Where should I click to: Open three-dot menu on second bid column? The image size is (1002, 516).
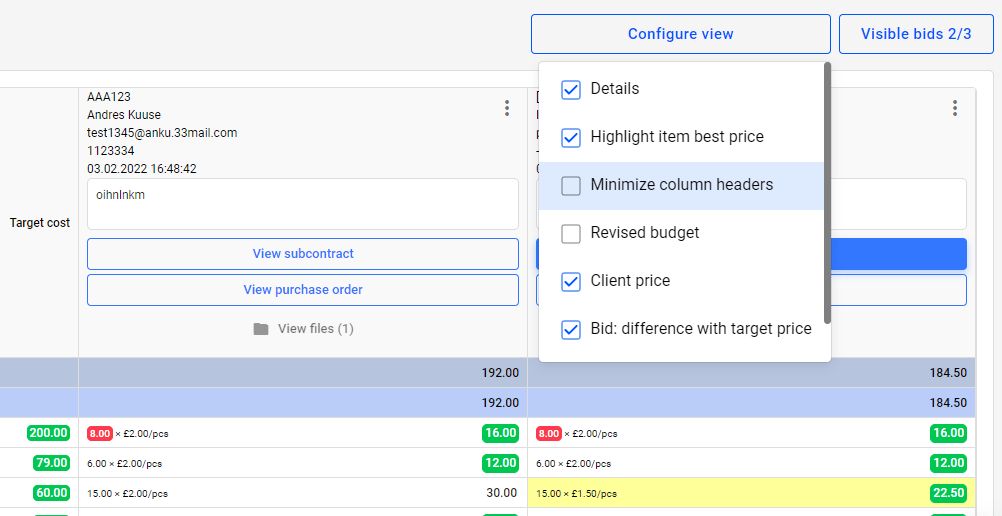[x=955, y=108]
